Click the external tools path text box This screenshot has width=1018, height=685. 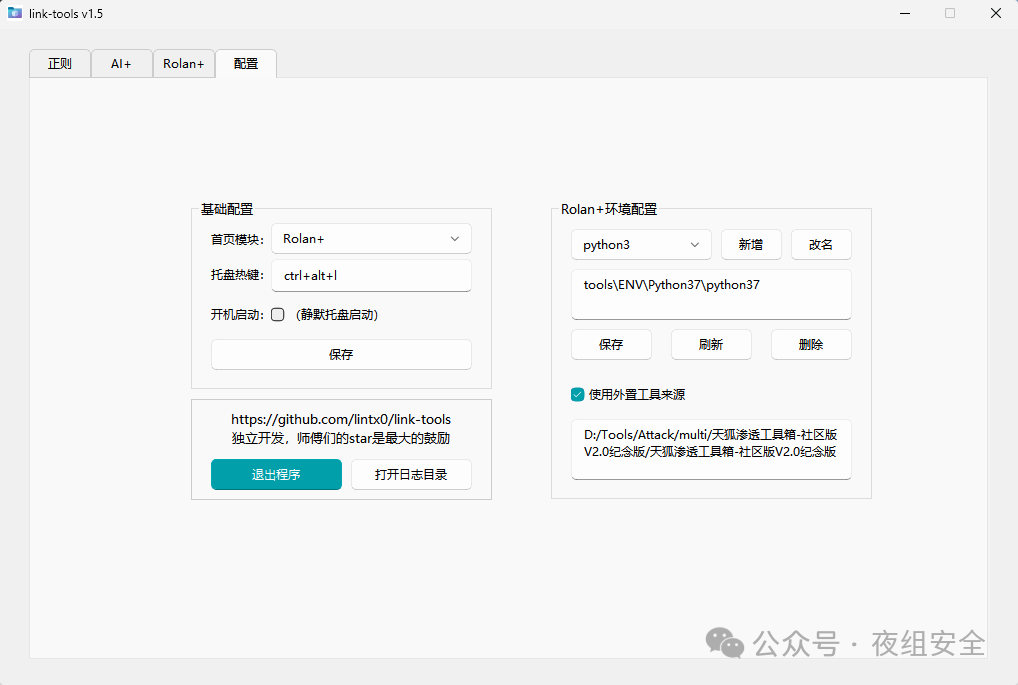(711, 449)
